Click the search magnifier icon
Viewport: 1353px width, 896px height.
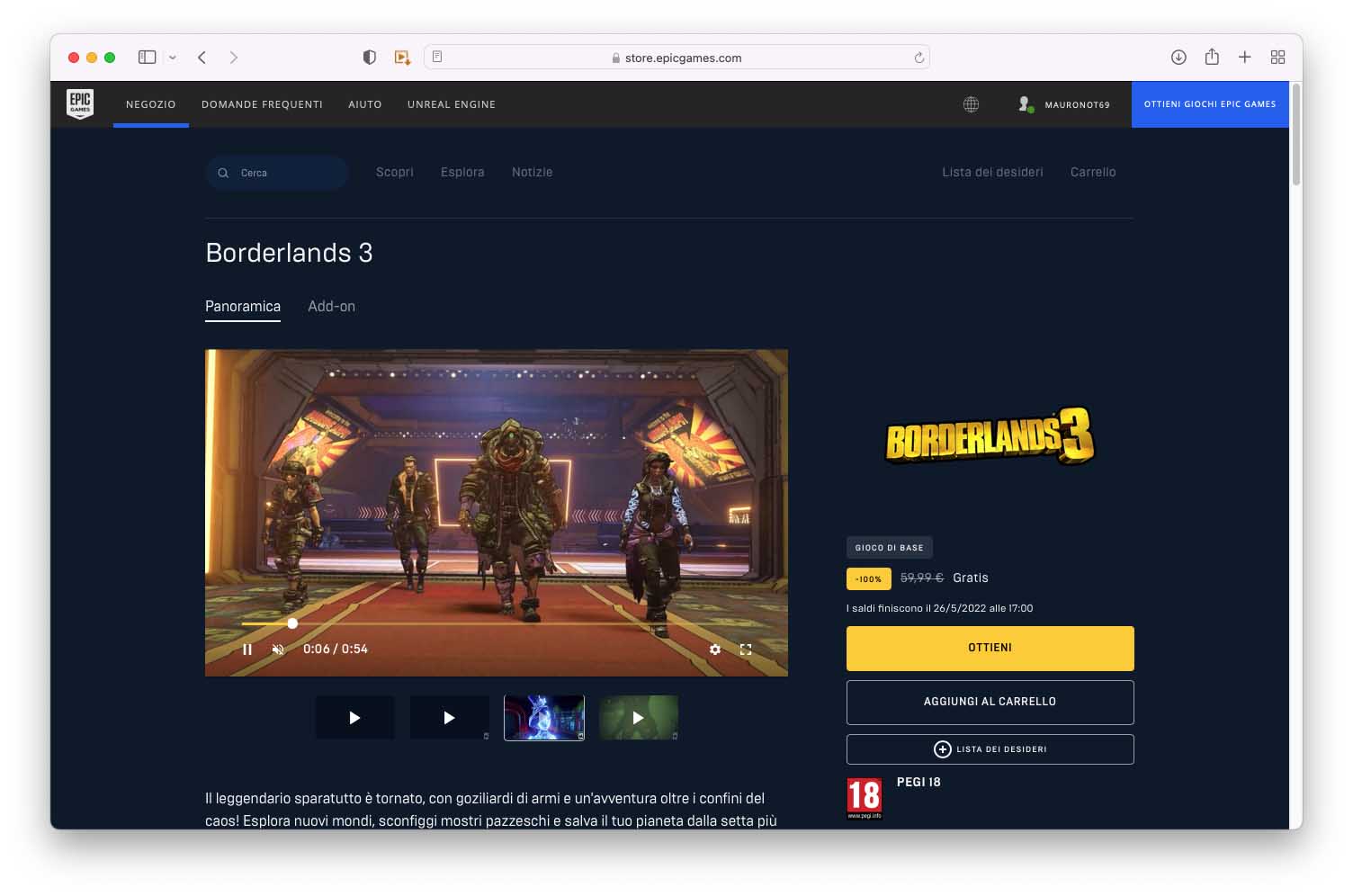223,173
